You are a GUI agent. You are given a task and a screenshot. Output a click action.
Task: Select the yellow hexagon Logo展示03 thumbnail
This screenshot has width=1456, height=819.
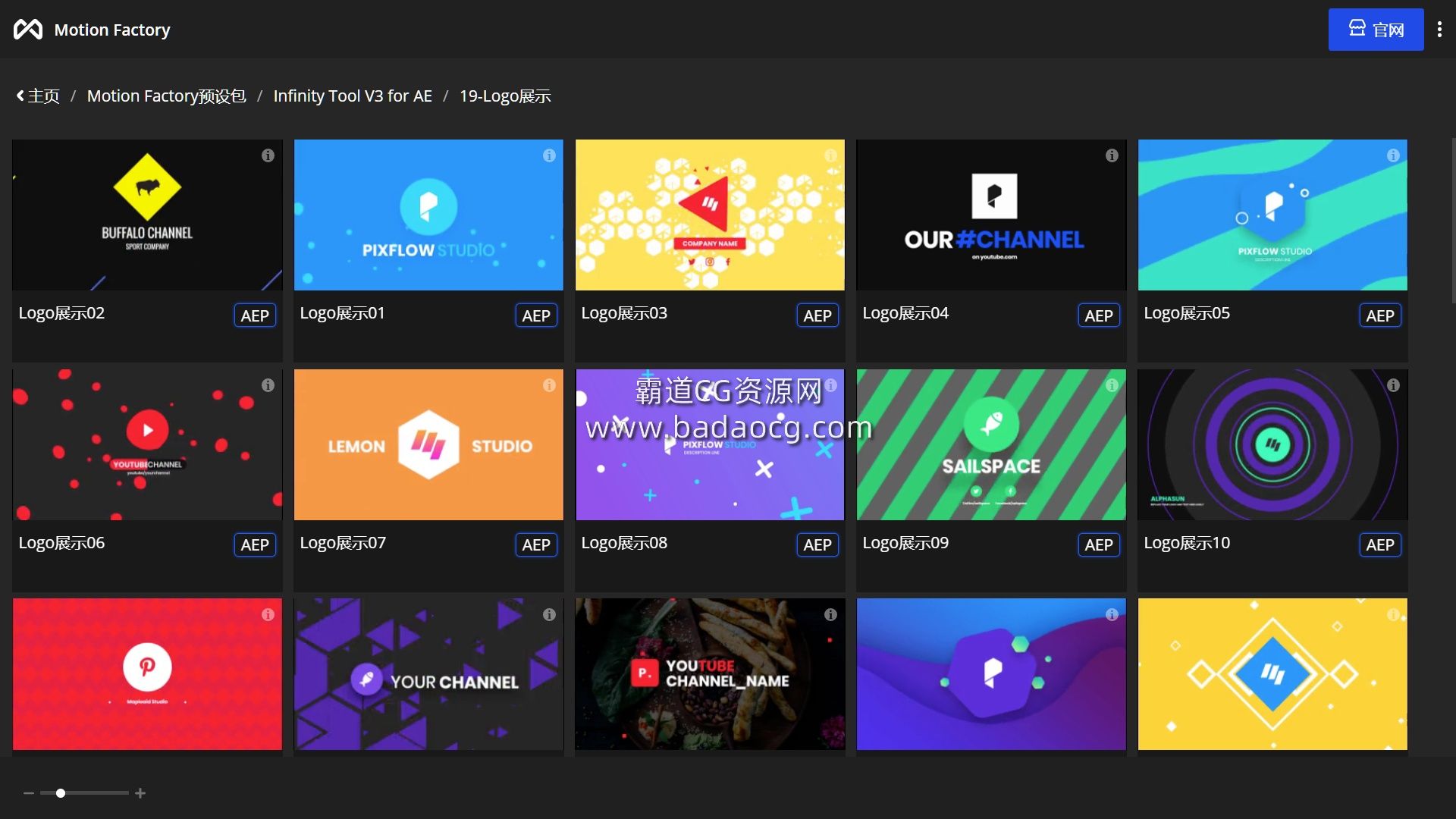pos(710,215)
